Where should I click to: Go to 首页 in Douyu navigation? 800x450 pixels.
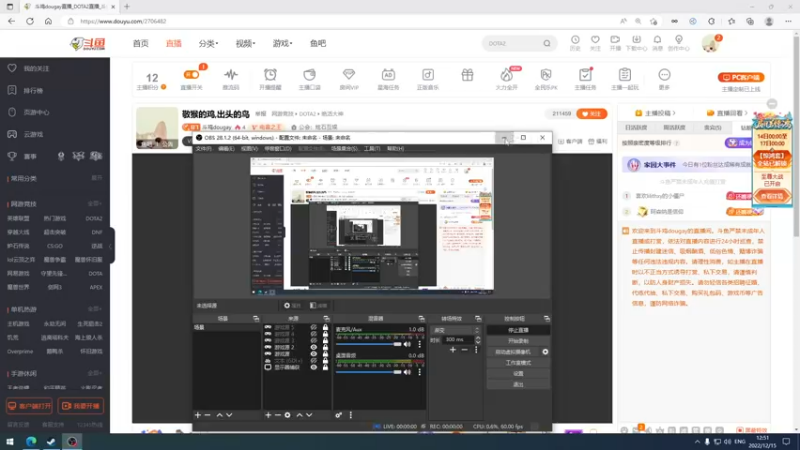140,43
